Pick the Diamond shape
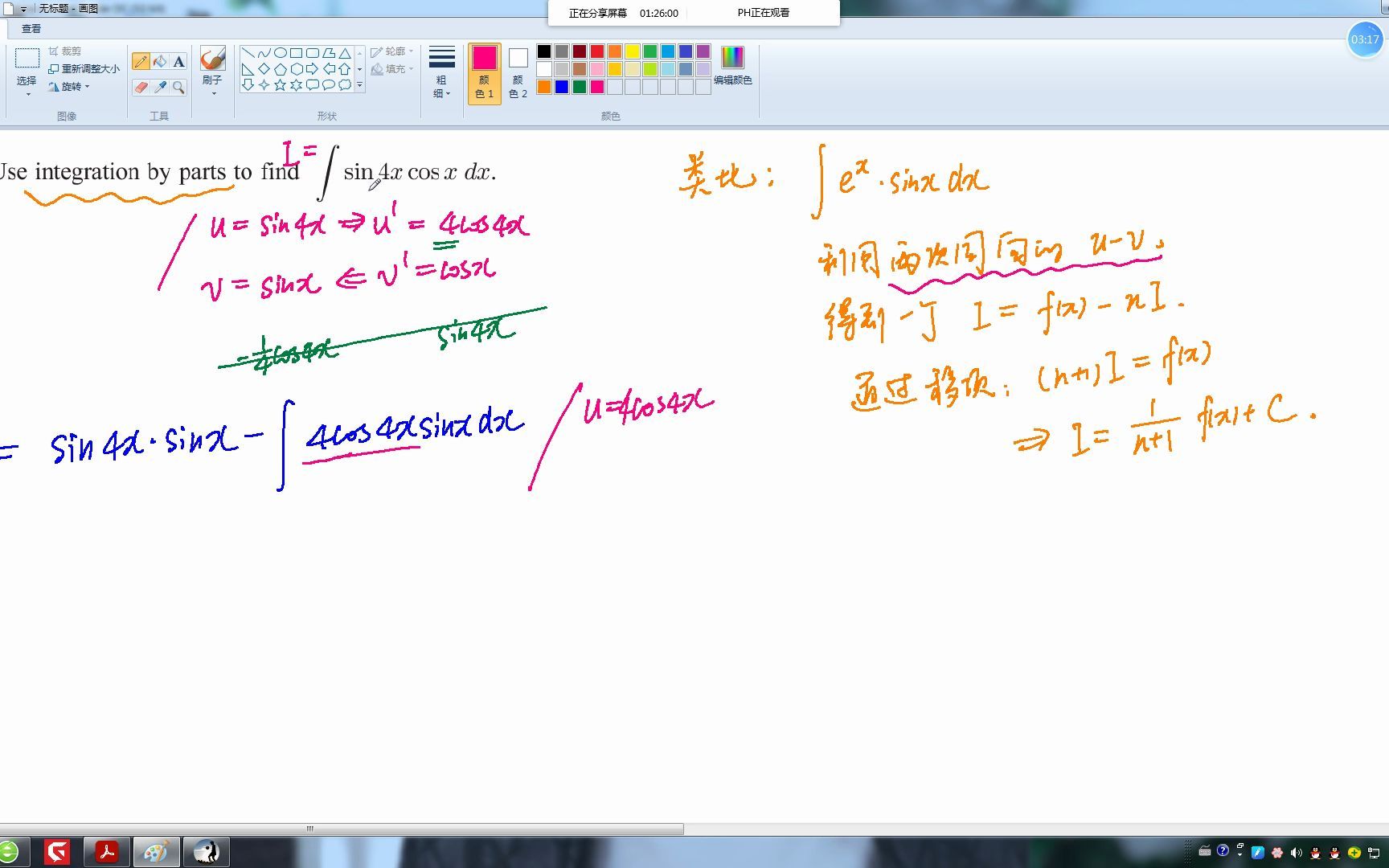 [264, 69]
